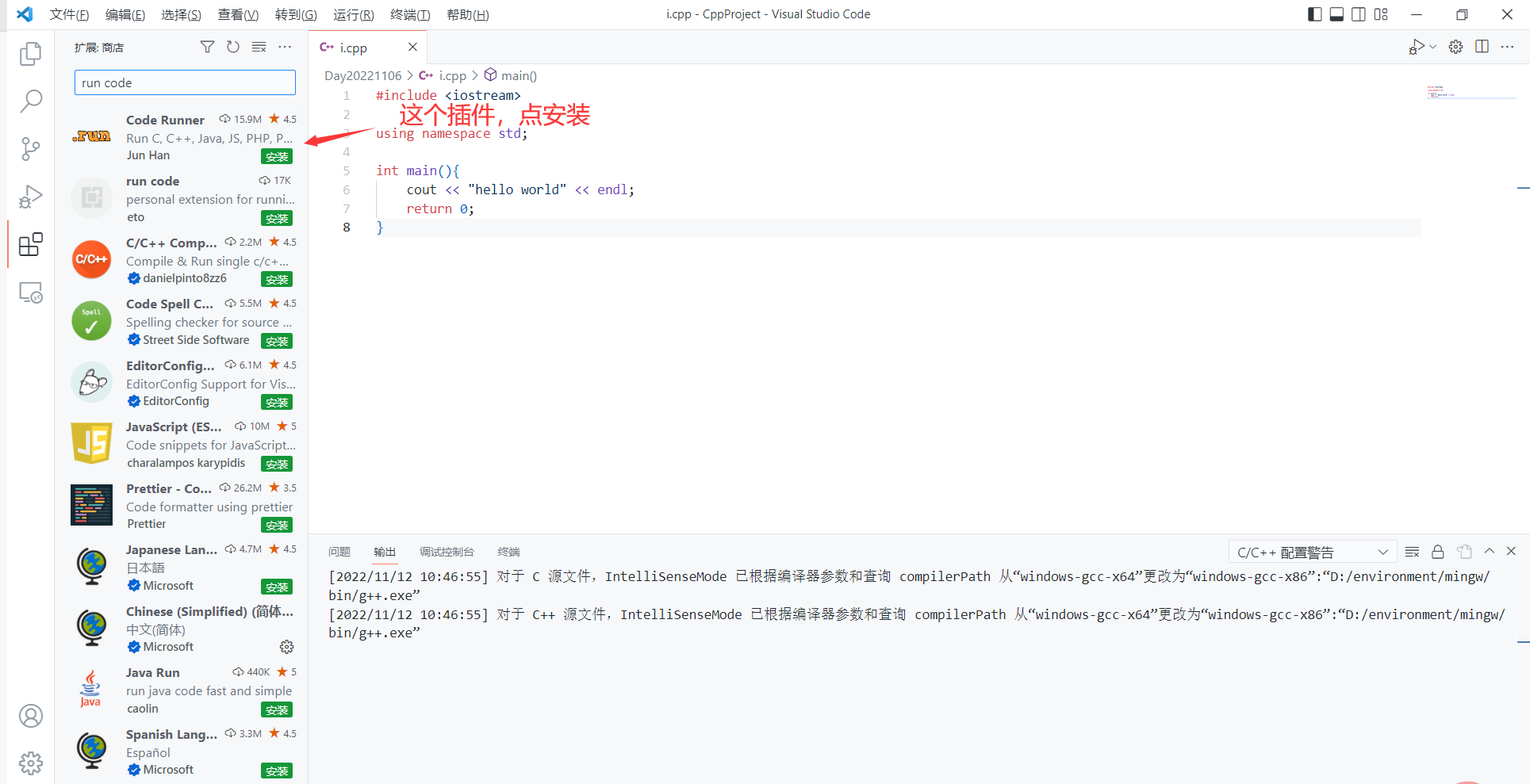
Task: Click the Code Spell Checker green icon
Action: coord(91,321)
